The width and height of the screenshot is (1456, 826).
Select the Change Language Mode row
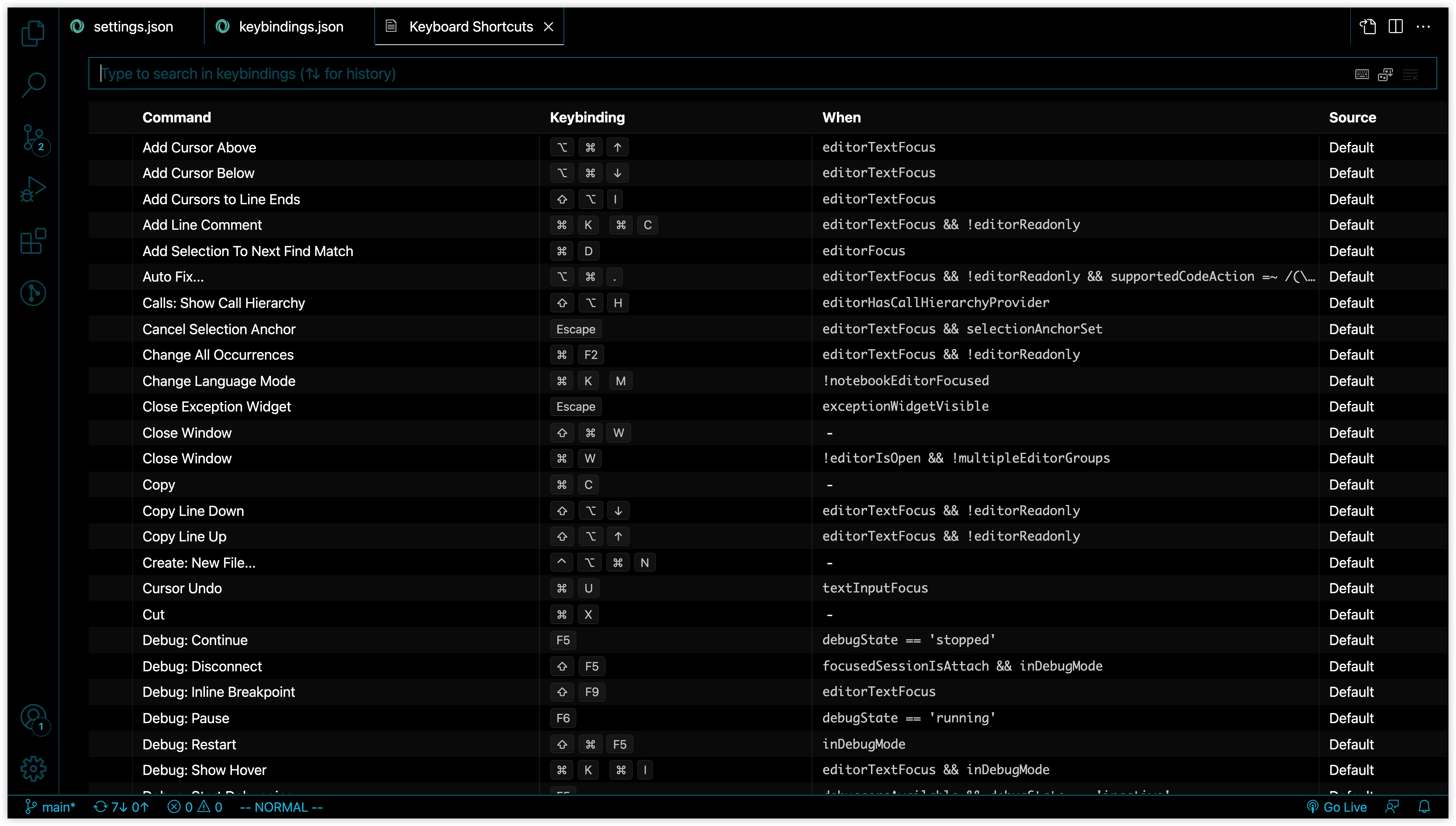(x=219, y=381)
